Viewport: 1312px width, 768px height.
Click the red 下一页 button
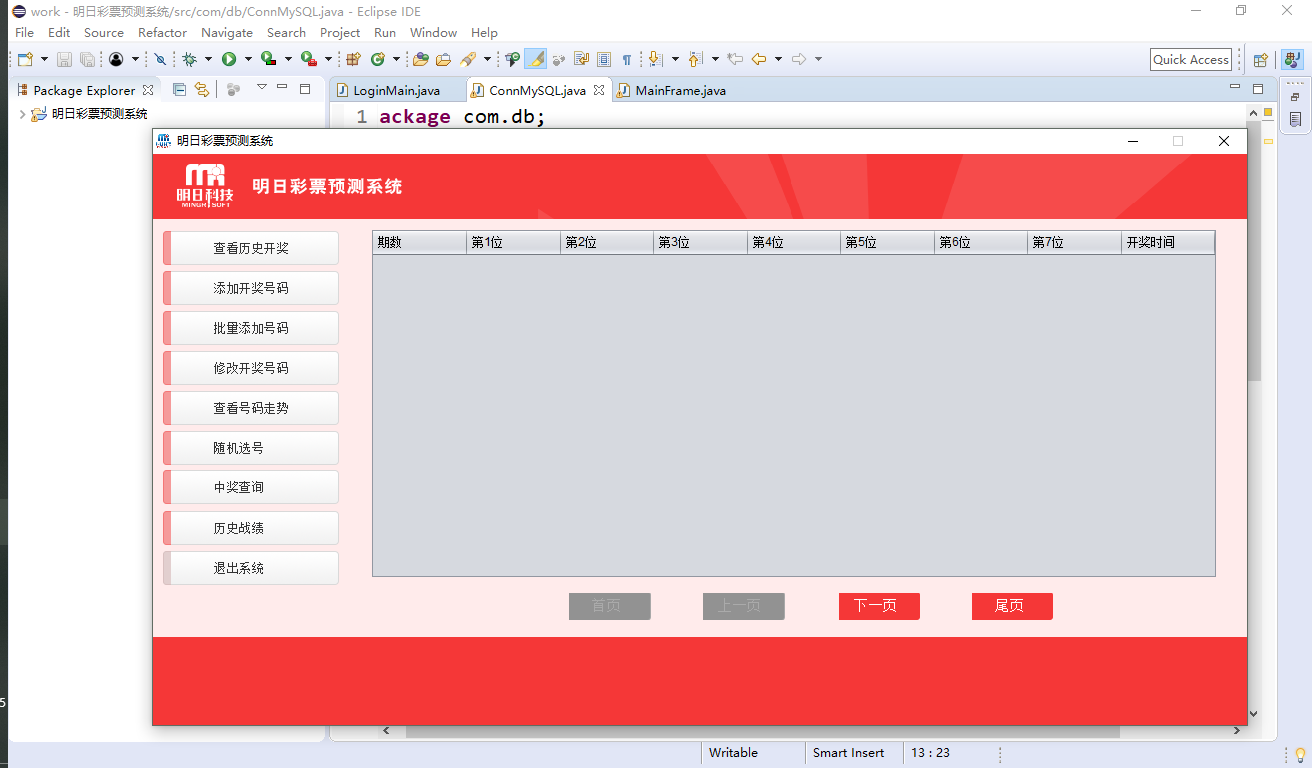pyautogui.click(x=879, y=606)
